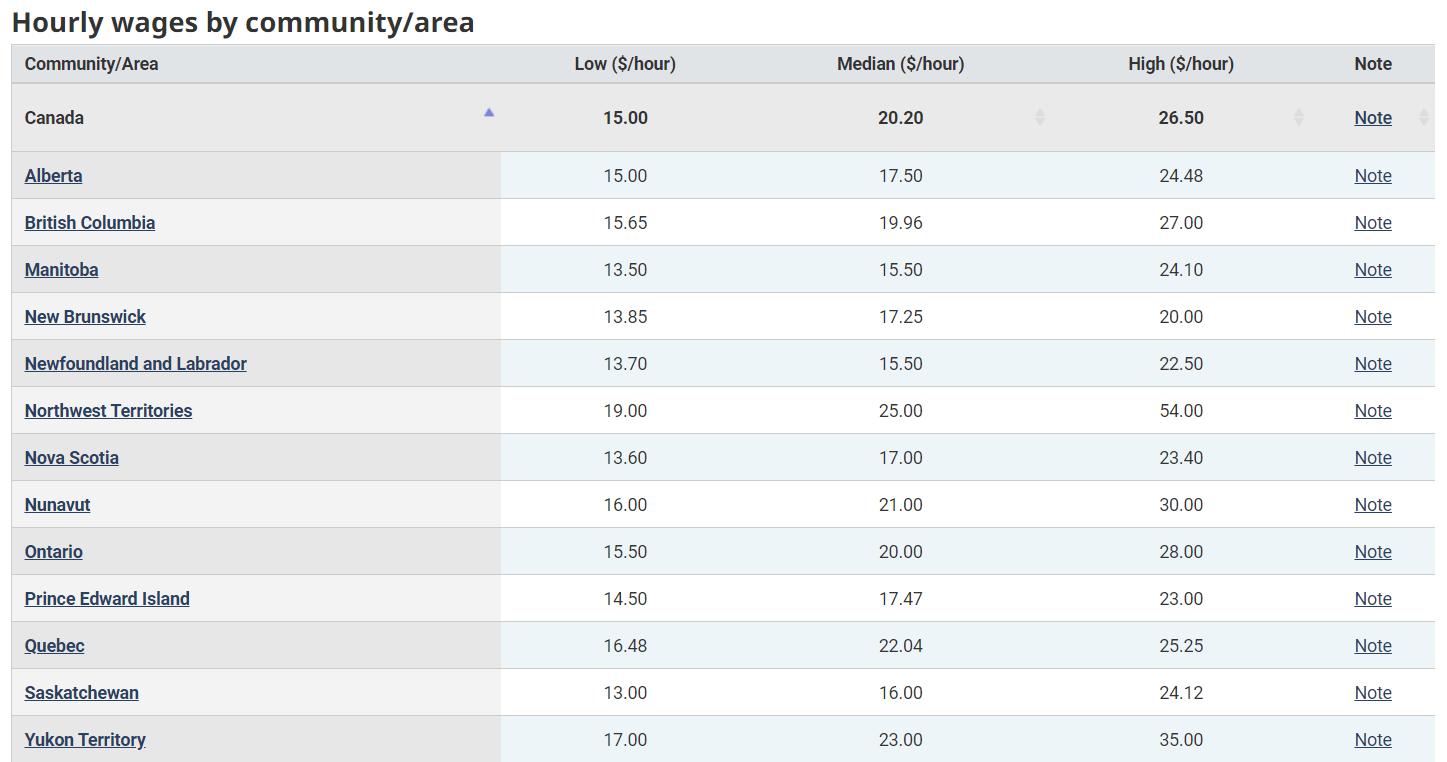Screen dimensions: 1447x762
Task: Select Canada's low wage 15.00
Action: pyautogui.click(x=625, y=117)
